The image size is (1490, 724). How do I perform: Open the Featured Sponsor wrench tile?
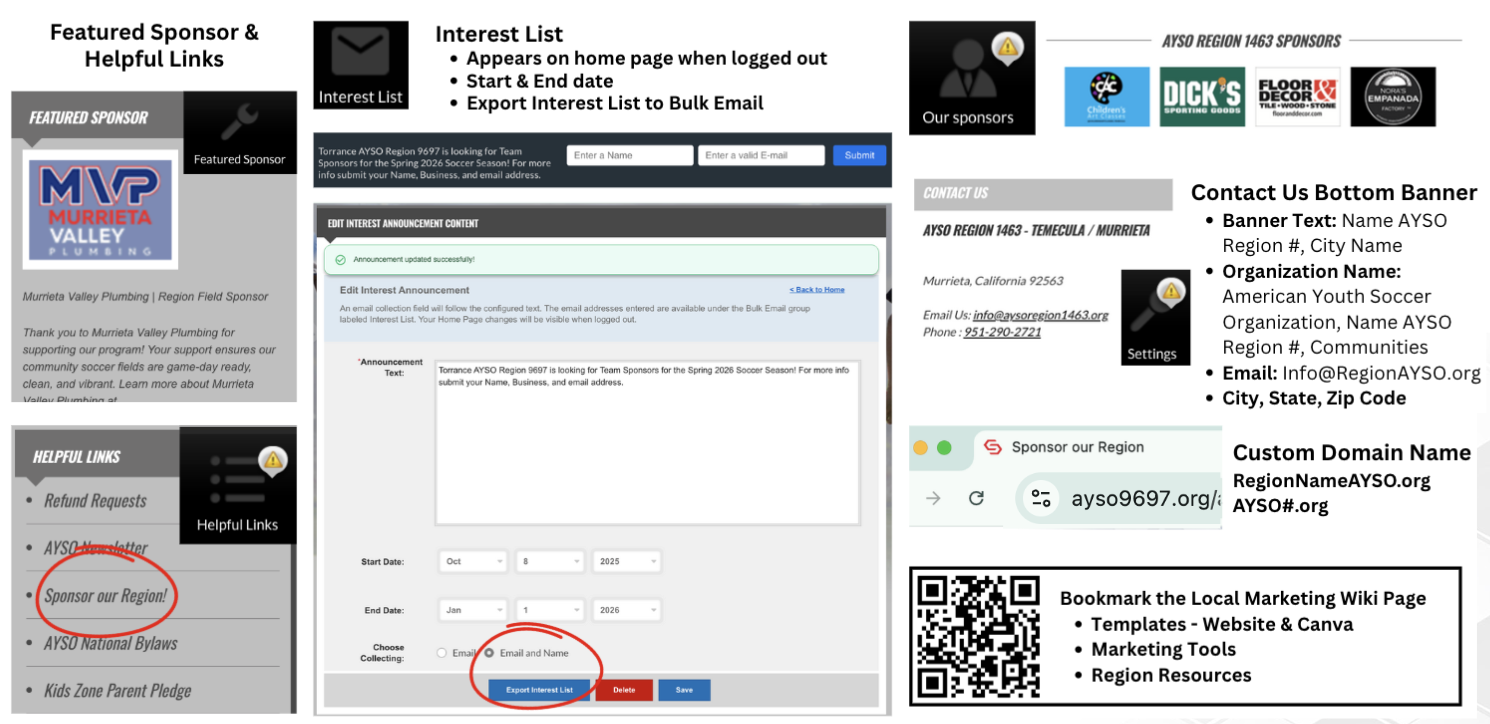tap(240, 132)
